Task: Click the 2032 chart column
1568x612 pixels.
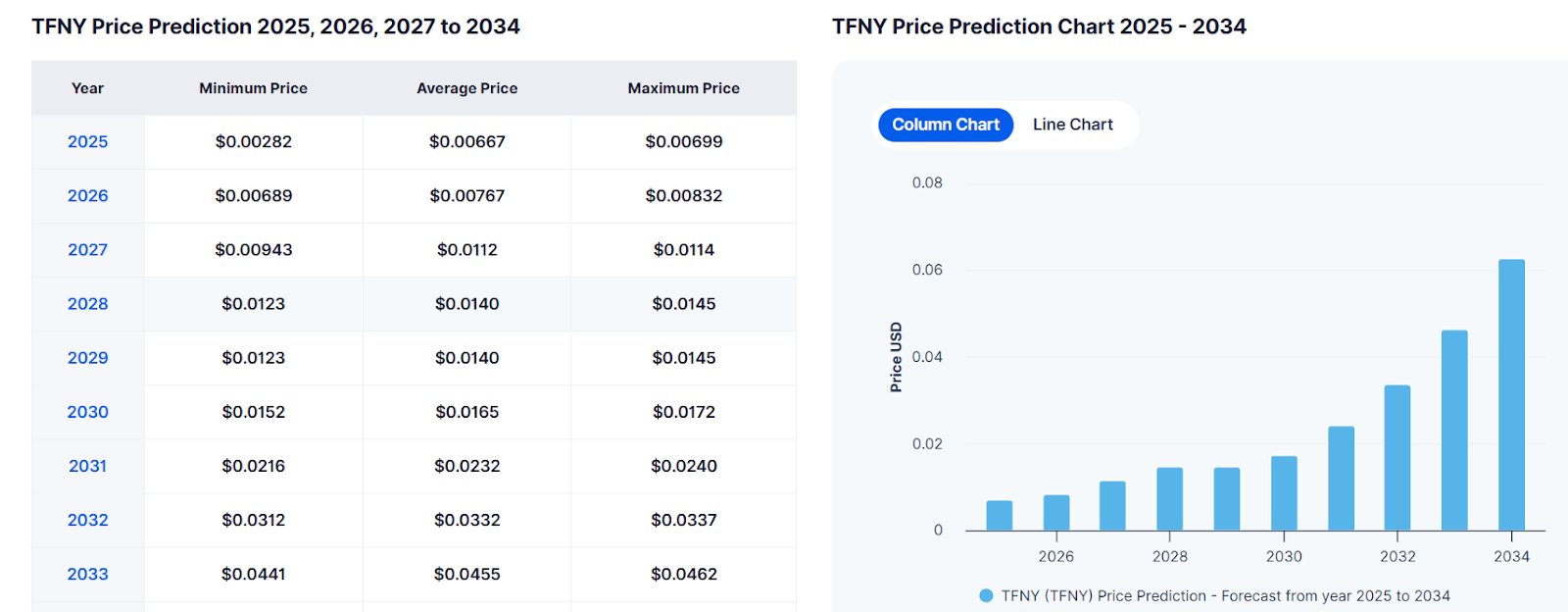Action: tap(1397, 458)
